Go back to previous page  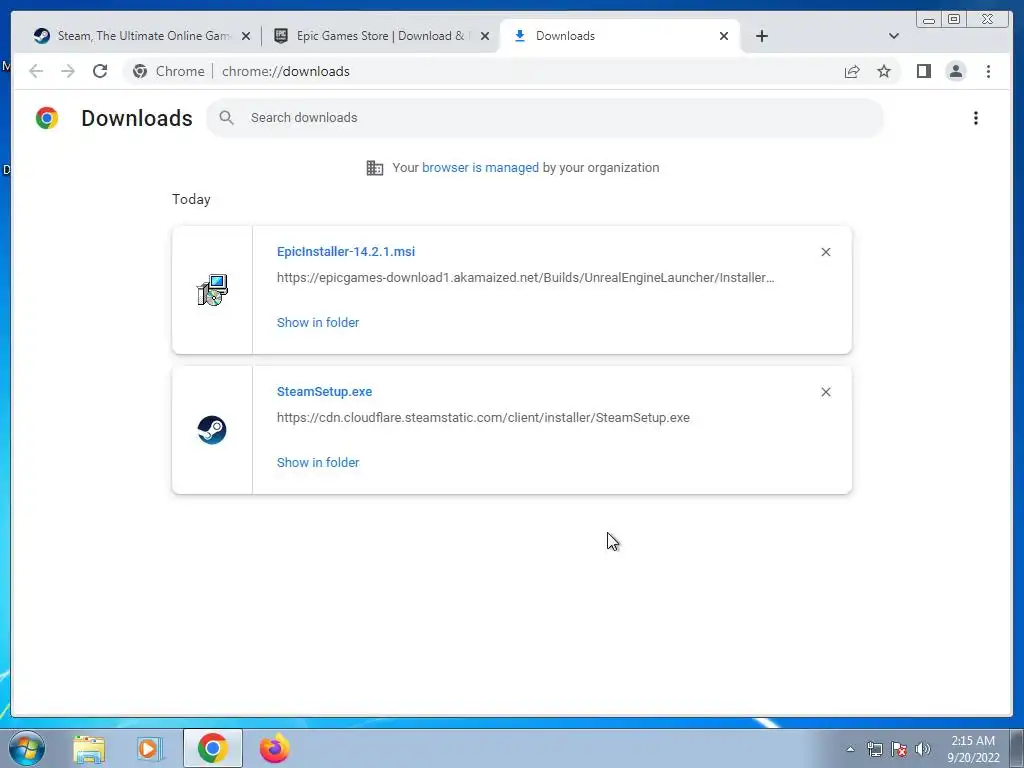coord(36,71)
